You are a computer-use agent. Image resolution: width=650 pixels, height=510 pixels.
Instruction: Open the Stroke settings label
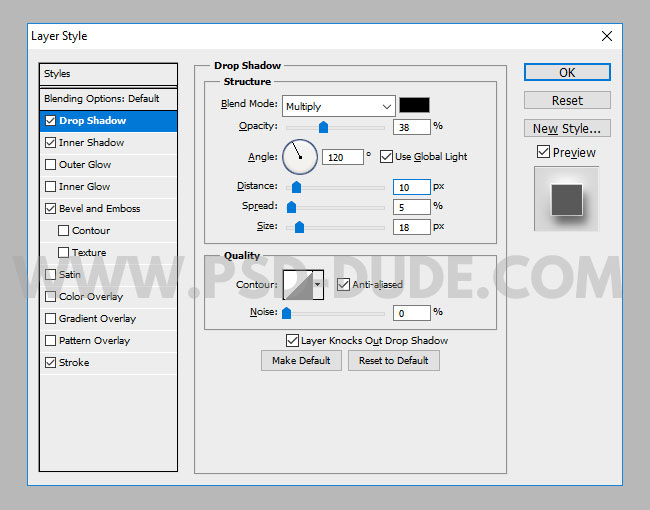74,362
